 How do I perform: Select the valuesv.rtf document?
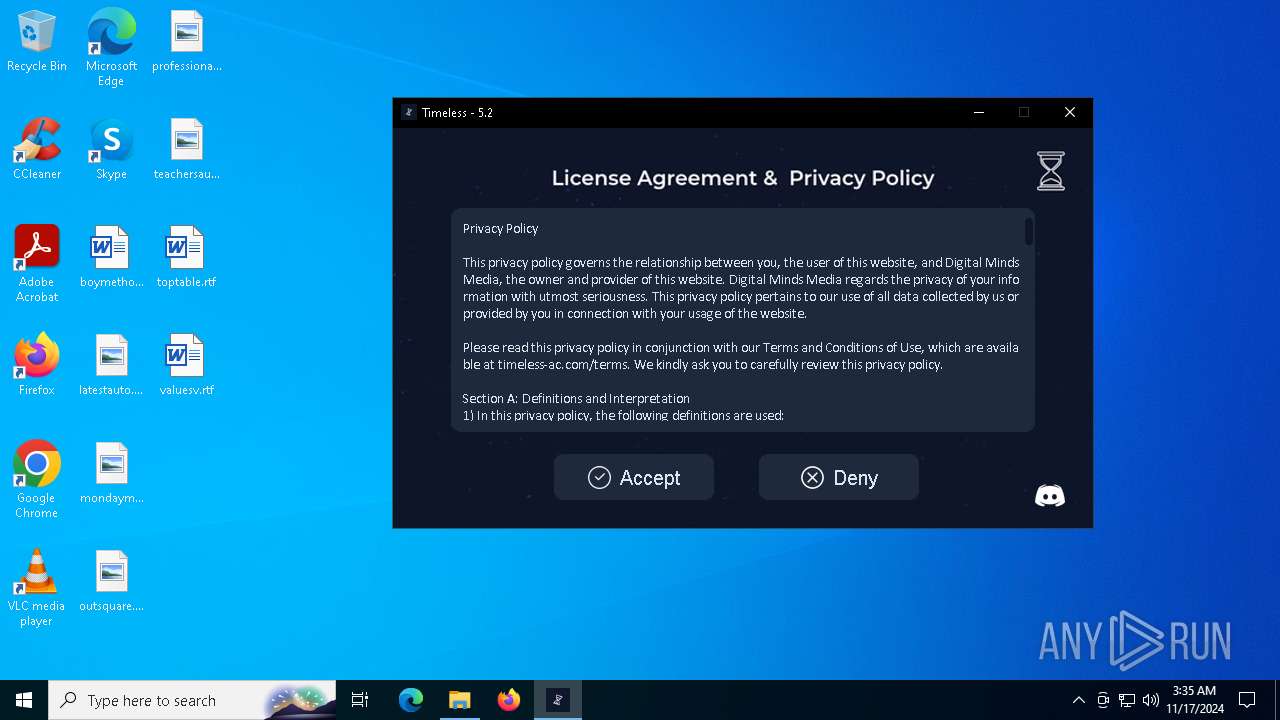pyautogui.click(x=187, y=365)
